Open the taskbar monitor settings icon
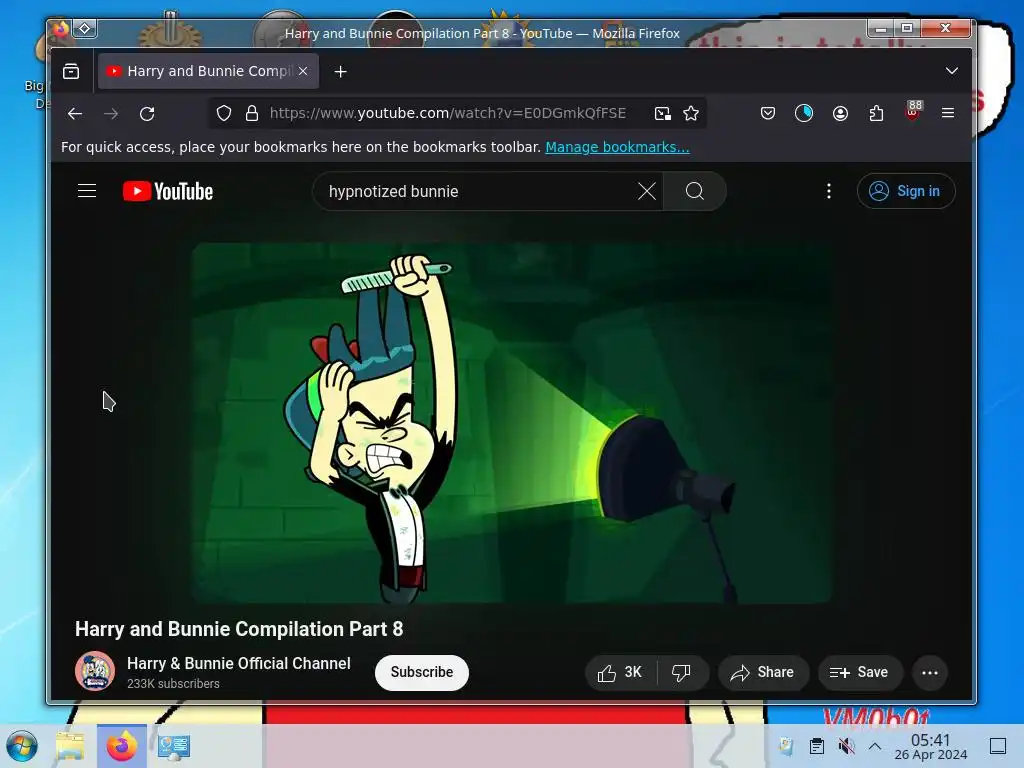 tap(174, 746)
